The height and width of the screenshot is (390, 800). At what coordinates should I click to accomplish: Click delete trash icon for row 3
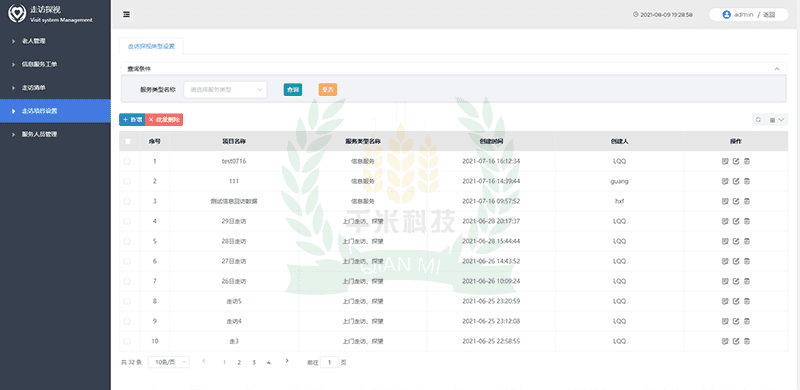747,201
